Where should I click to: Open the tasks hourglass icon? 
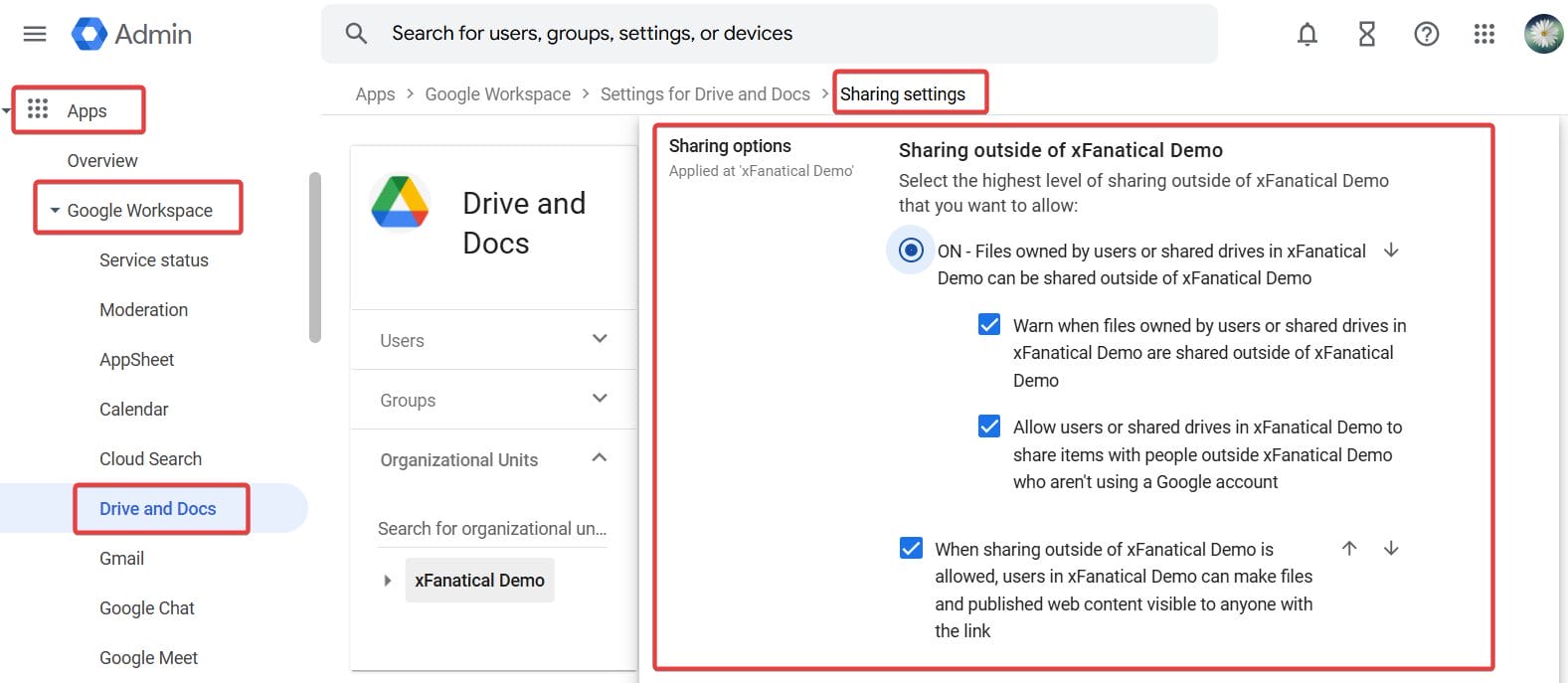1367,34
